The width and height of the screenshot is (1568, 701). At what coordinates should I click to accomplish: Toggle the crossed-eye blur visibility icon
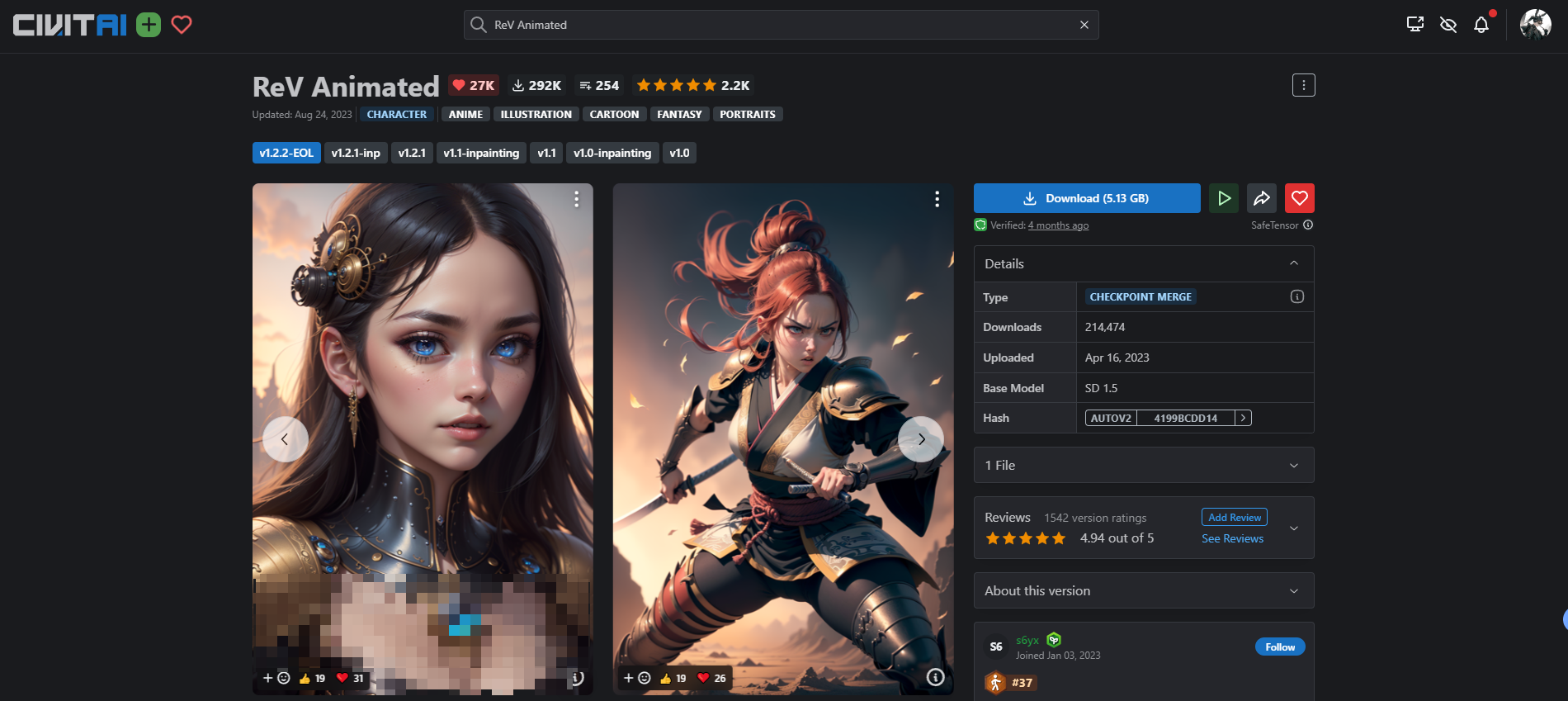1448,25
